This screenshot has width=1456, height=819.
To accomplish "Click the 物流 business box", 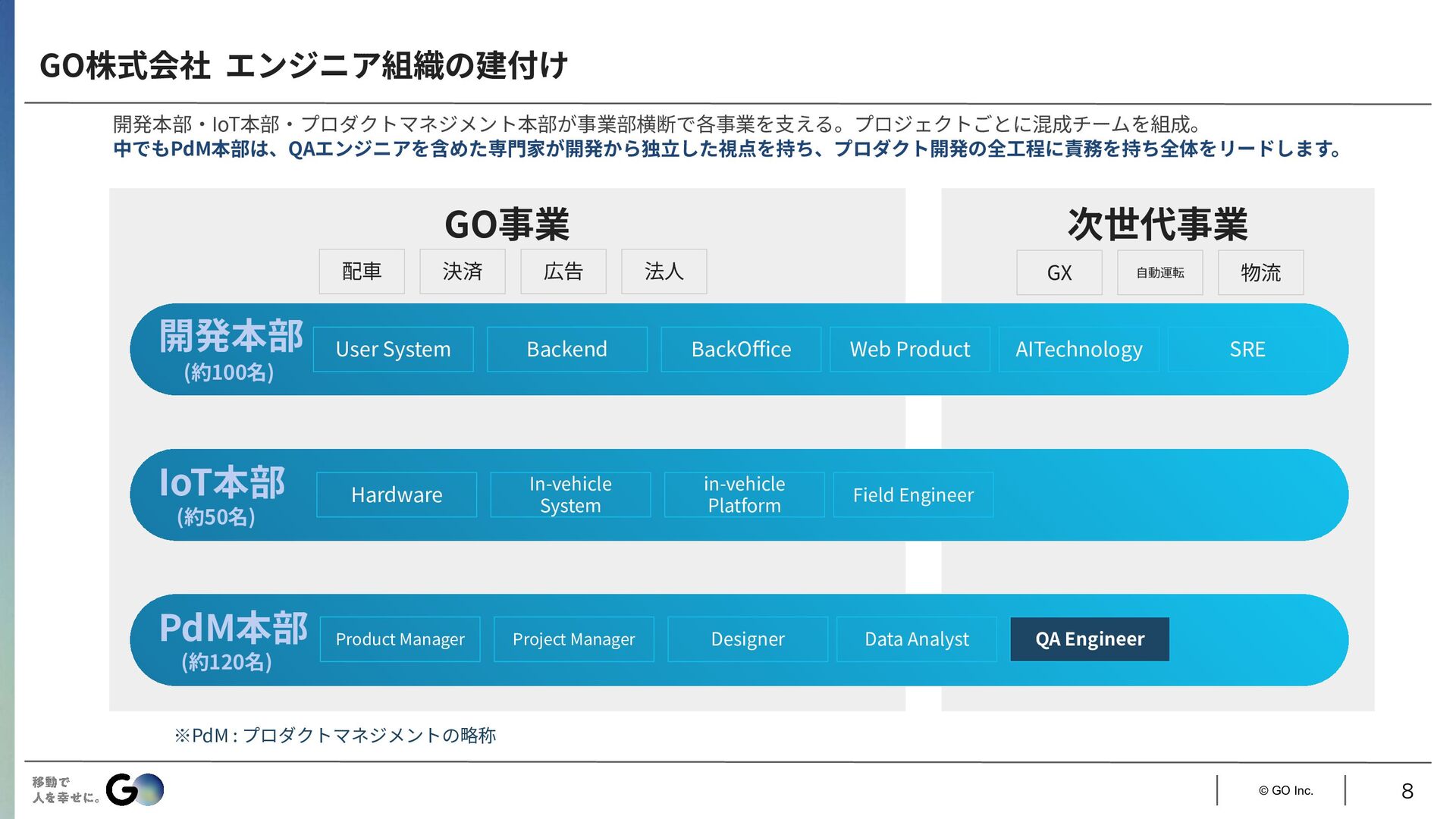I will point(1260,273).
